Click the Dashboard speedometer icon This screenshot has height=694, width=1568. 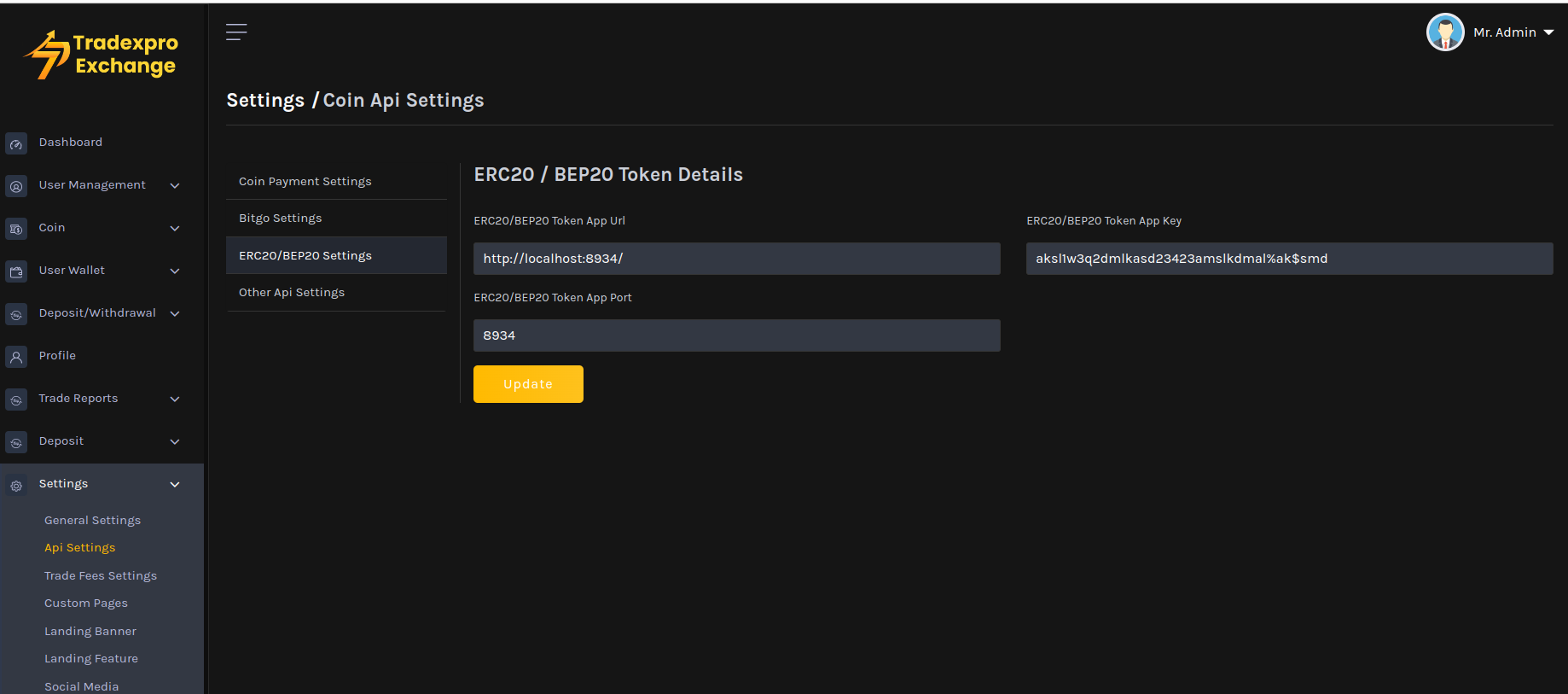[x=16, y=143]
